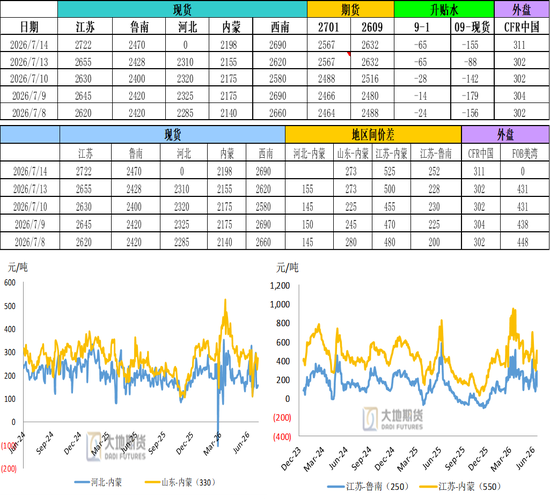Select the purple 外盘 header in top table
This screenshot has height=499, width=550.
pos(522,9)
